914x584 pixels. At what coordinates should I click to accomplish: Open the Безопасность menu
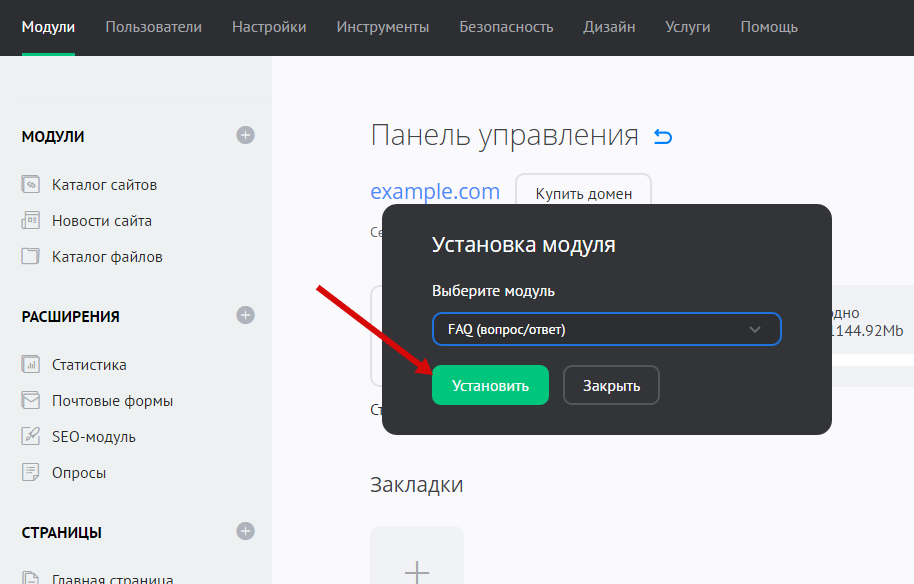coord(506,27)
